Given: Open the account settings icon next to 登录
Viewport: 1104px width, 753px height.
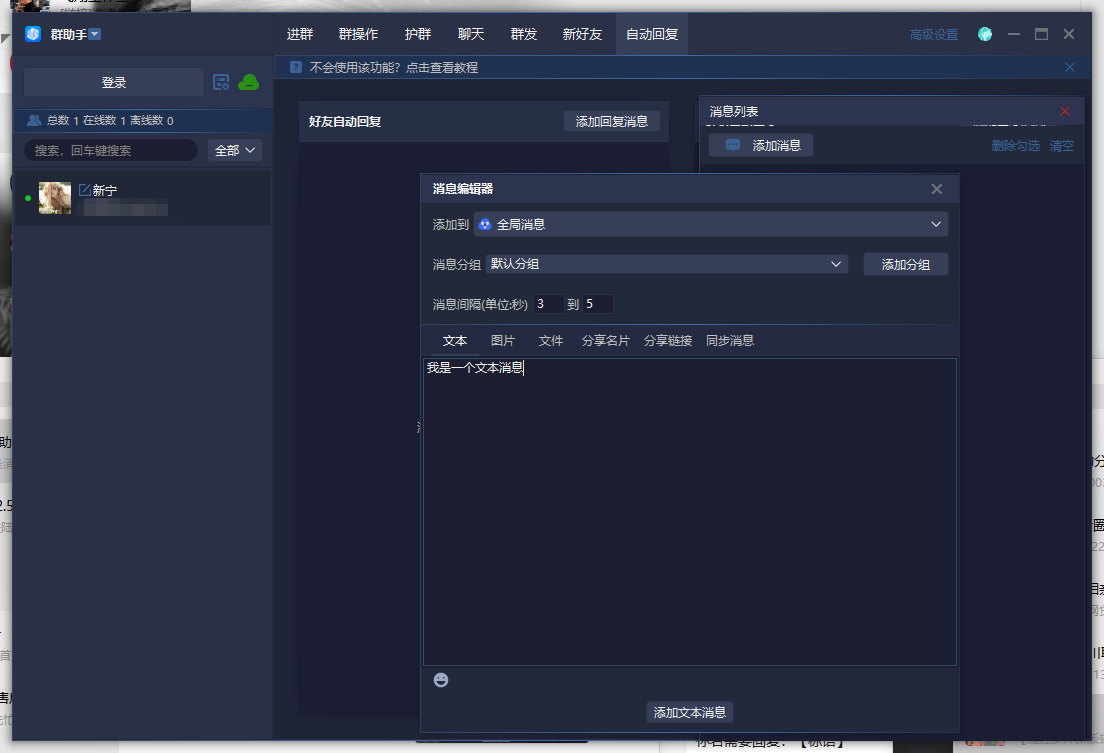Looking at the screenshot, I should tap(221, 82).
